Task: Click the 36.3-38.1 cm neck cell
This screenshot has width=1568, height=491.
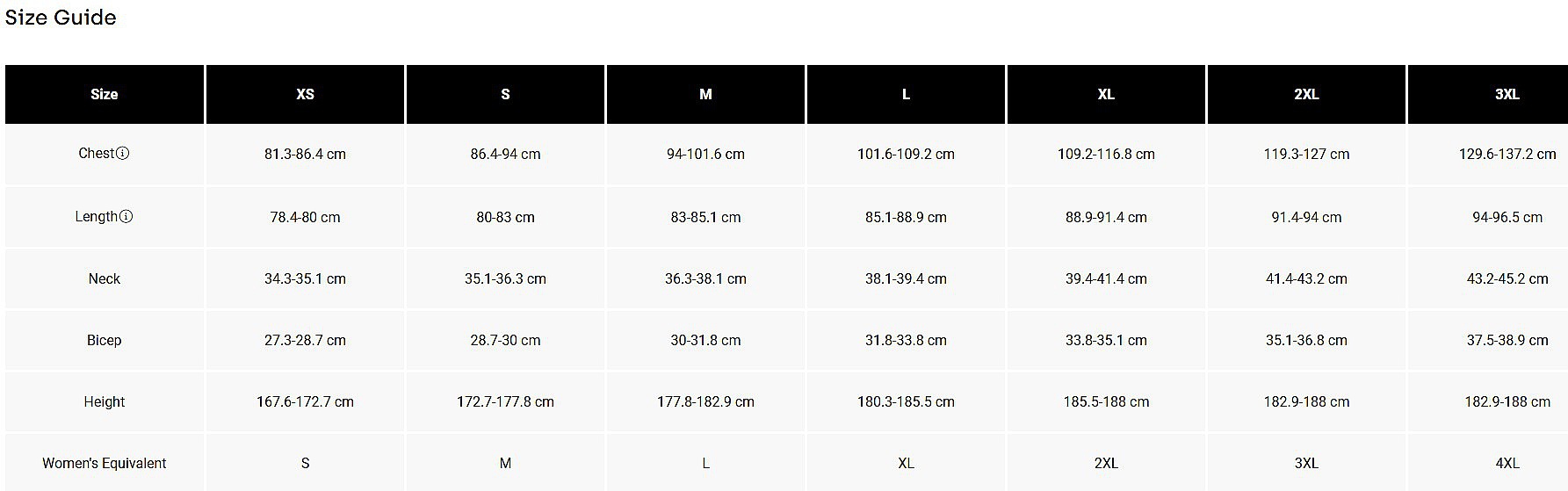Action: 705,278
